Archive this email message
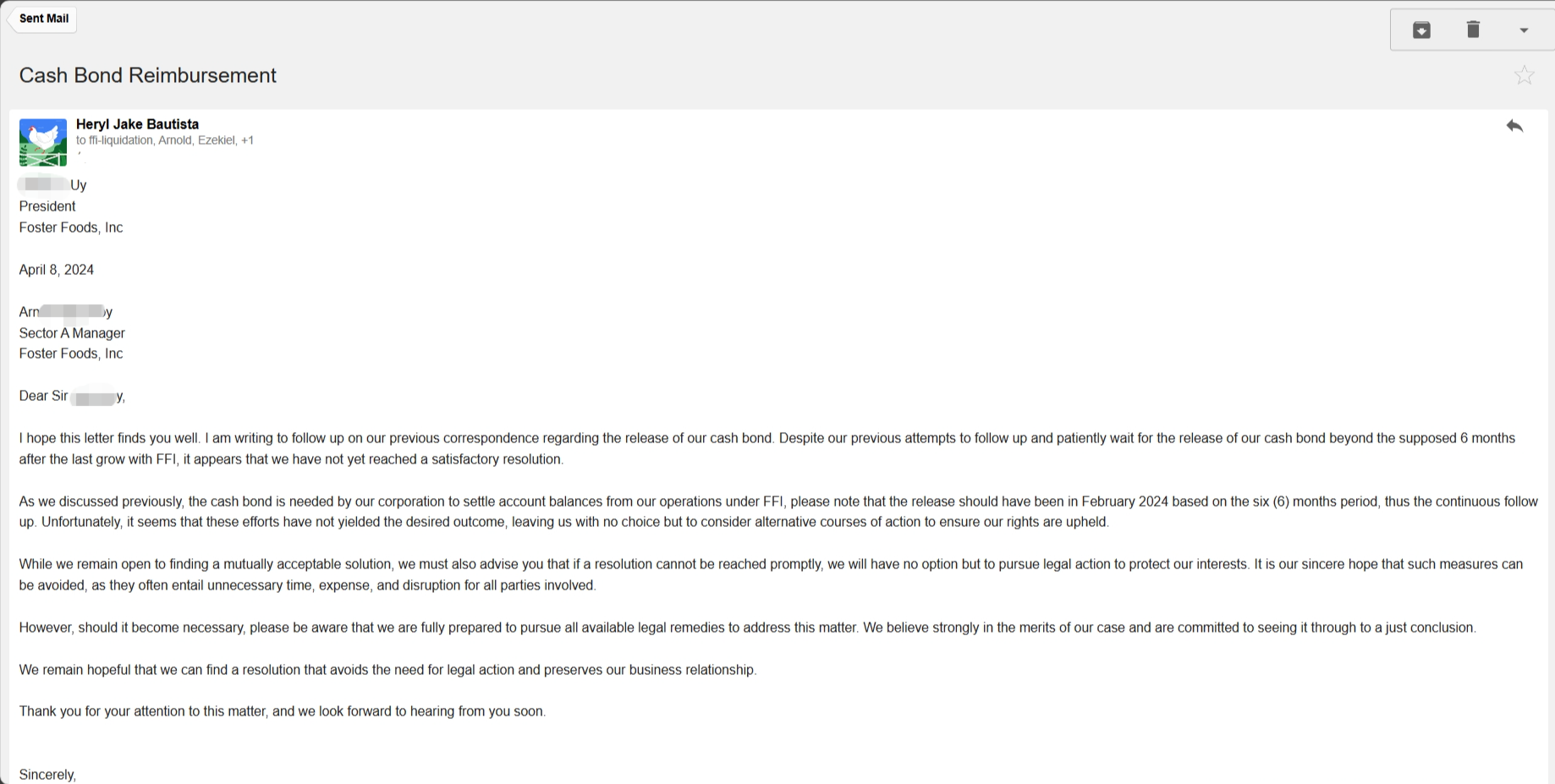 (x=1421, y=30)
